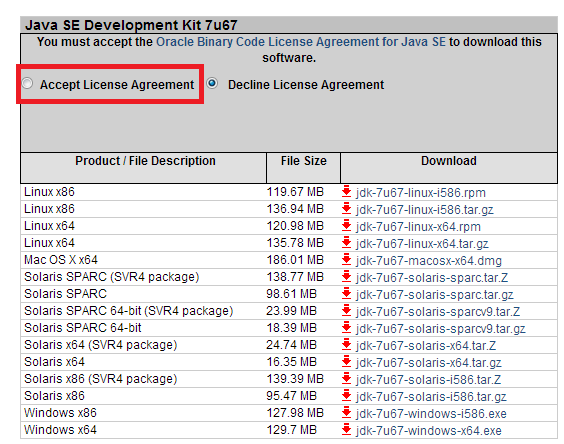Screen dimensions: 564x444
Task: Click download arrow icon for jdk-7u67-linux-x64.tar.gz
Action: [x=346, y=243]
